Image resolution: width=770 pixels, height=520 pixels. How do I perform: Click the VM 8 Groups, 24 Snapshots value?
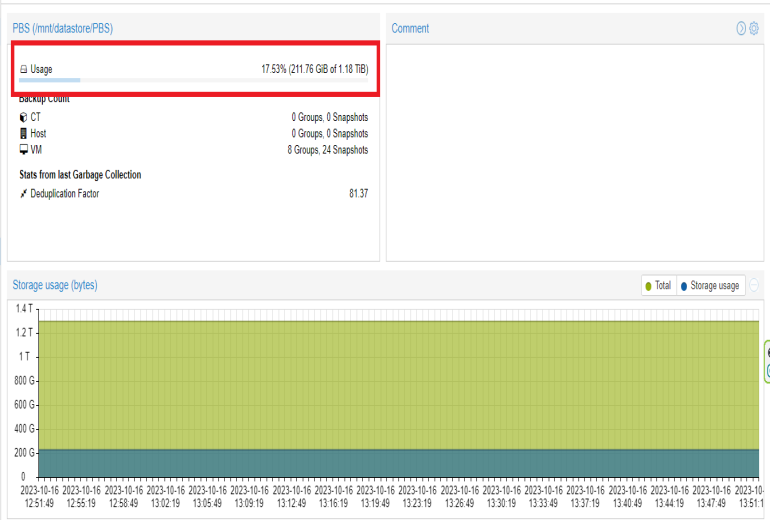[327, 150]
